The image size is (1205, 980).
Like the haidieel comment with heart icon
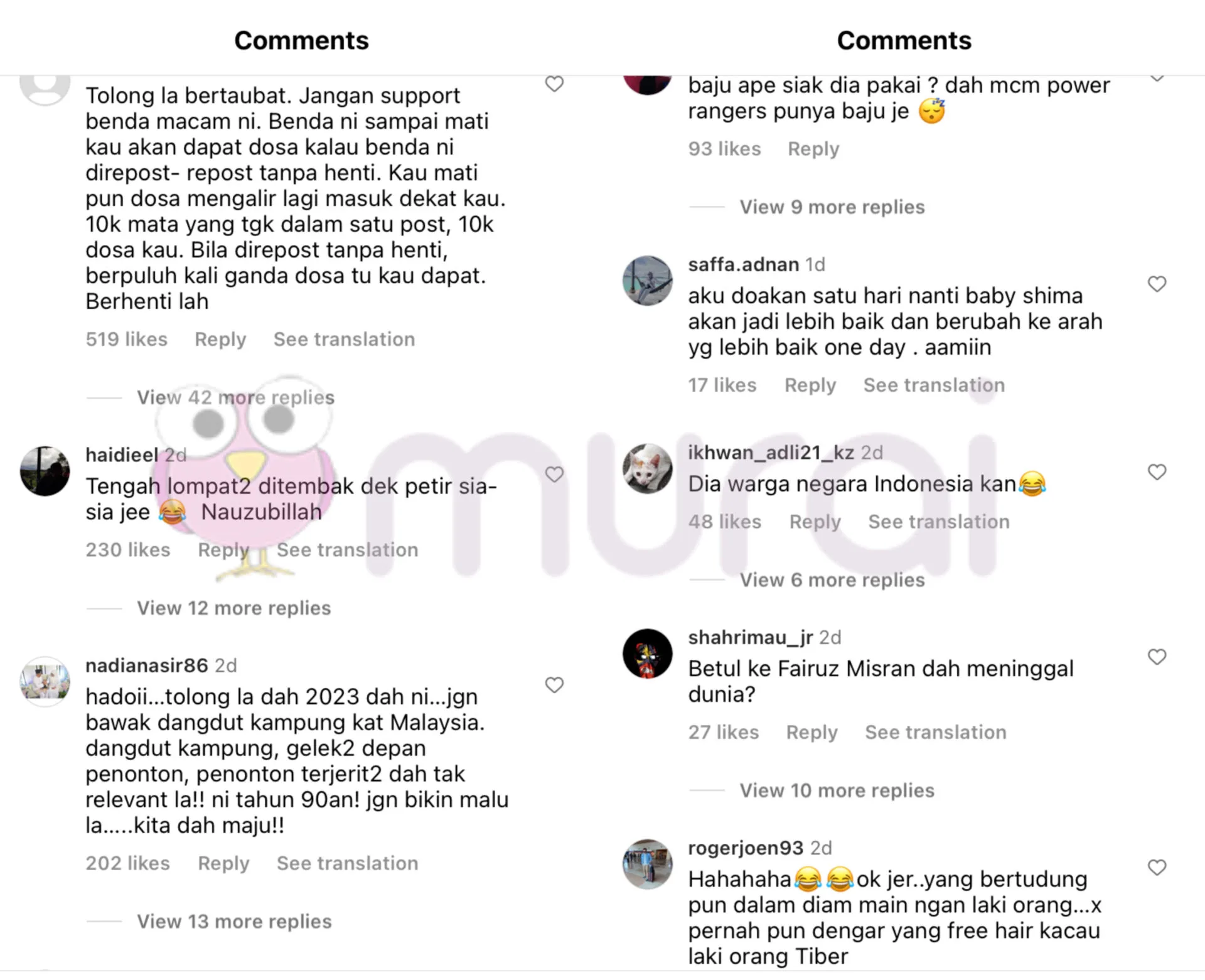click(554, 475)
